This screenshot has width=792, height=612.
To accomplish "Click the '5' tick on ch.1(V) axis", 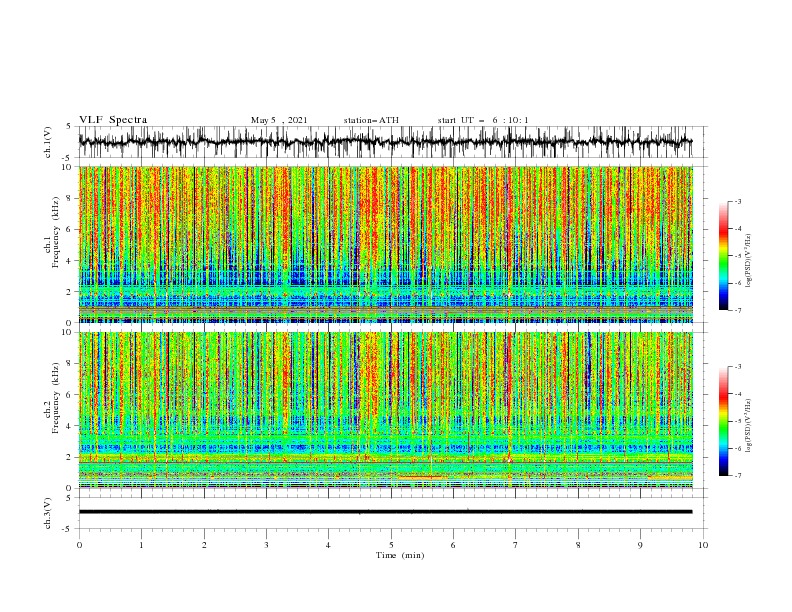I will coord(69,126).
